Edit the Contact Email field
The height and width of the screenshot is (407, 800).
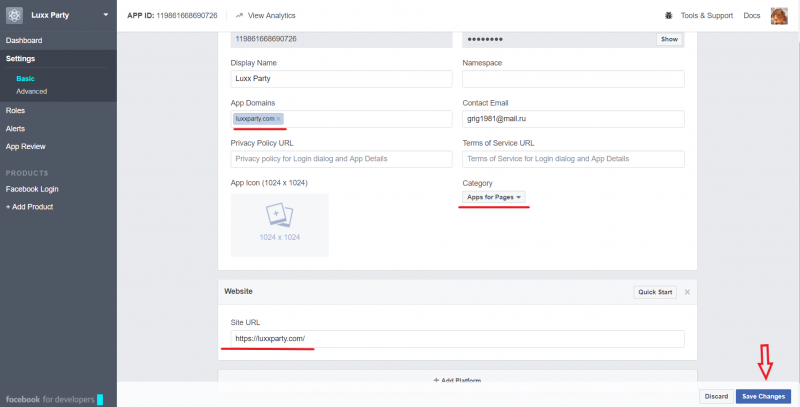tap(573, 119)
